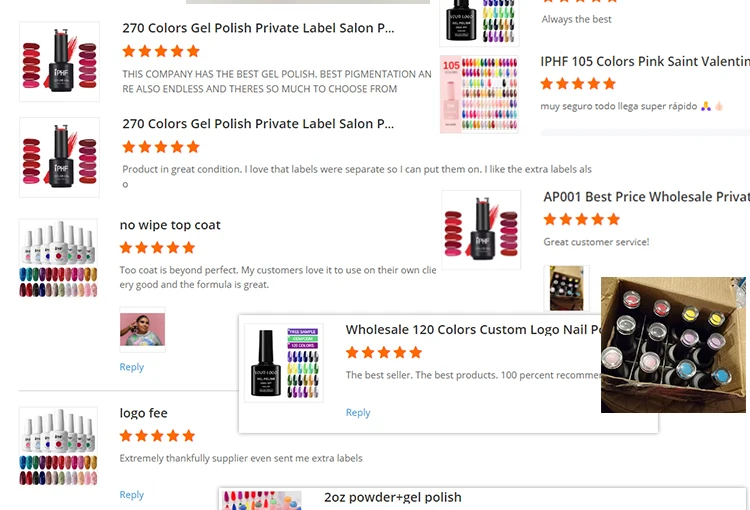Click Reply under the no wipe top coat review

pyautogui.click(x=132, y=367)
